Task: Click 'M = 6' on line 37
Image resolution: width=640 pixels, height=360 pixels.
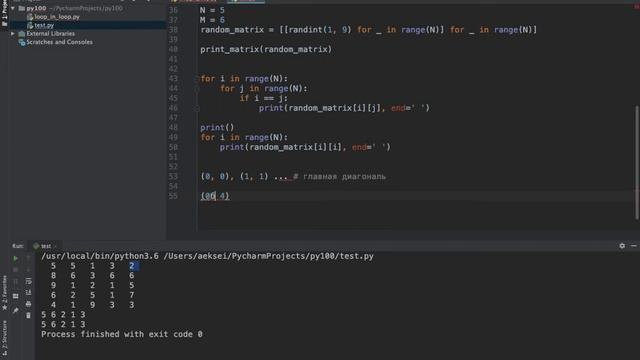Action: tap(212, 20)
